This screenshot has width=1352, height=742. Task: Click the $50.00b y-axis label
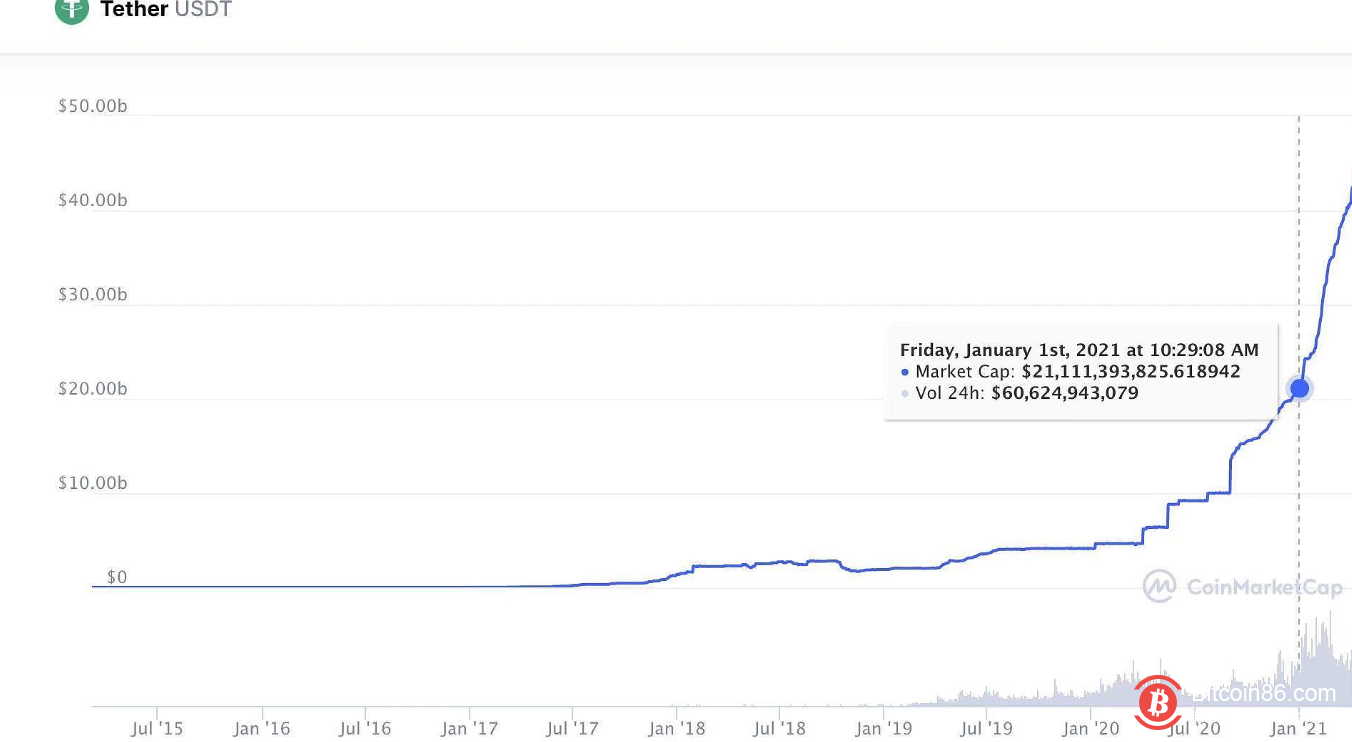click(x=93, y=106)
